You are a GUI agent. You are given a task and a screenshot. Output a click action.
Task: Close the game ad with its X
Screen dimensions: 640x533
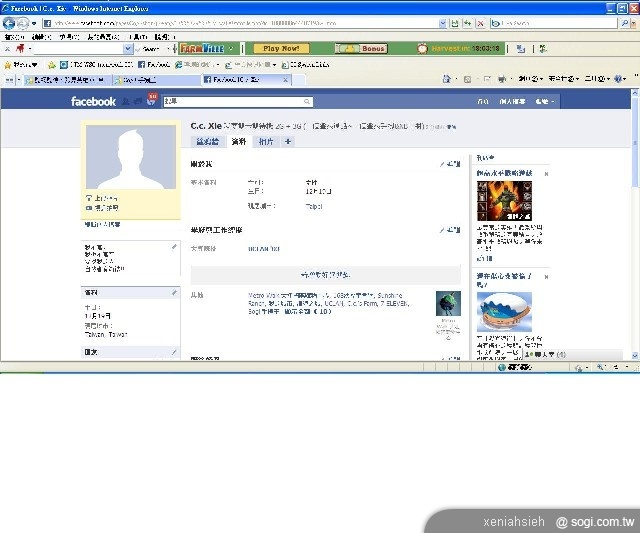[x=546, y=174]
